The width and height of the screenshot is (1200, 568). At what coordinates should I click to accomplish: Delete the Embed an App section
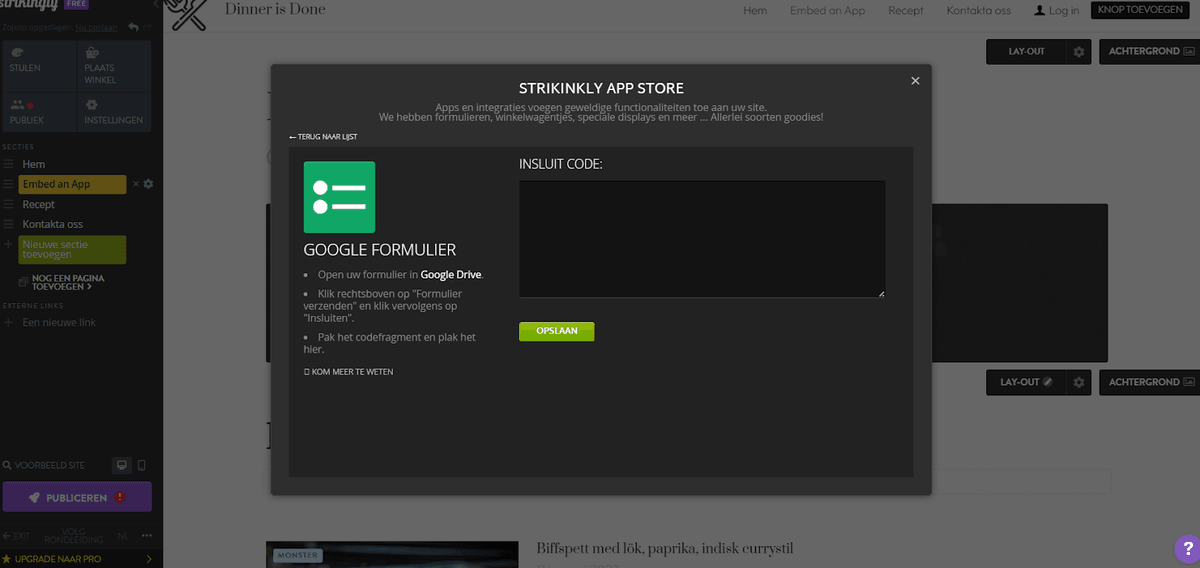pos(136,184)
